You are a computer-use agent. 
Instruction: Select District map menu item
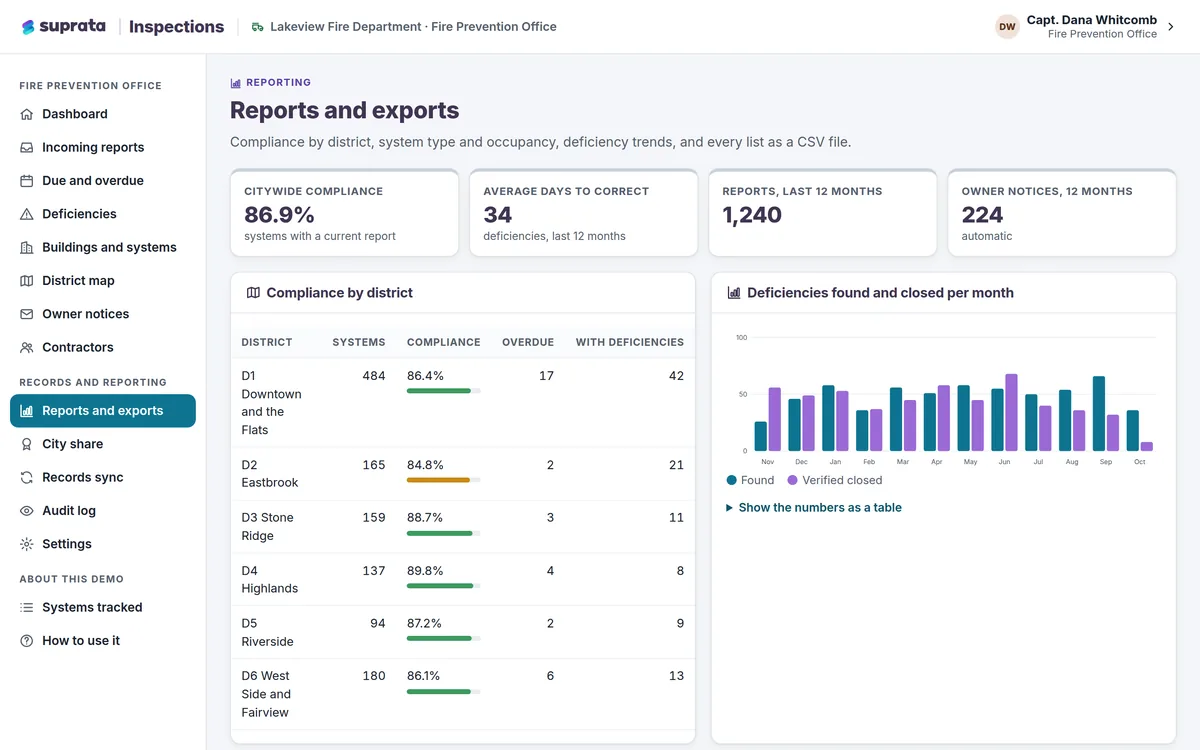click(103, 281)
